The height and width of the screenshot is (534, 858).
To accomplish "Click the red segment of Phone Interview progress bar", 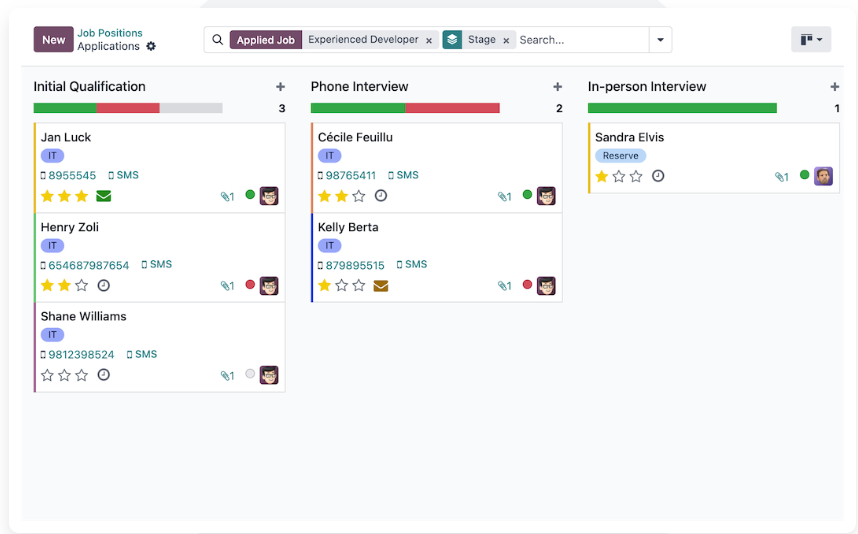I will click(x=452, y=108).
